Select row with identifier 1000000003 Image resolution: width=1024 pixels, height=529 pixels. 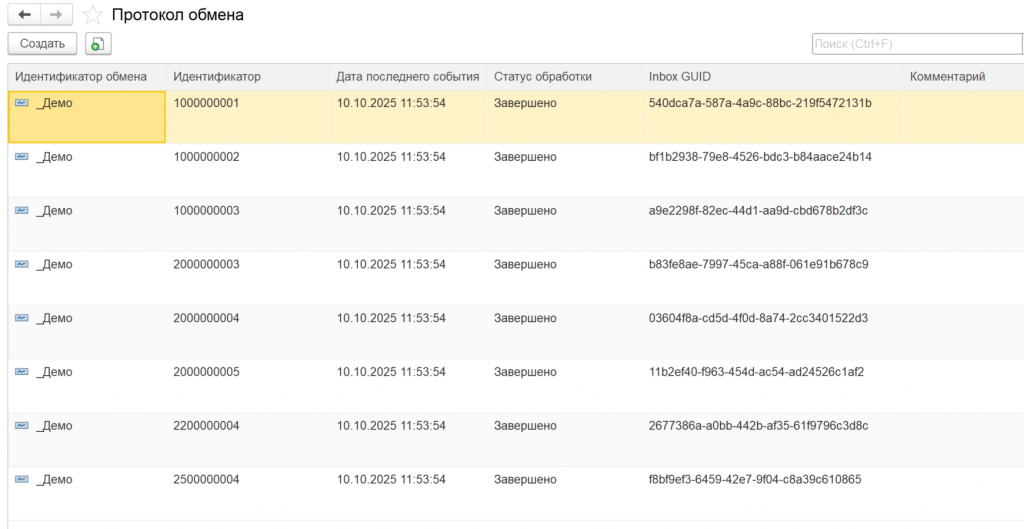[x=207, y=211]
